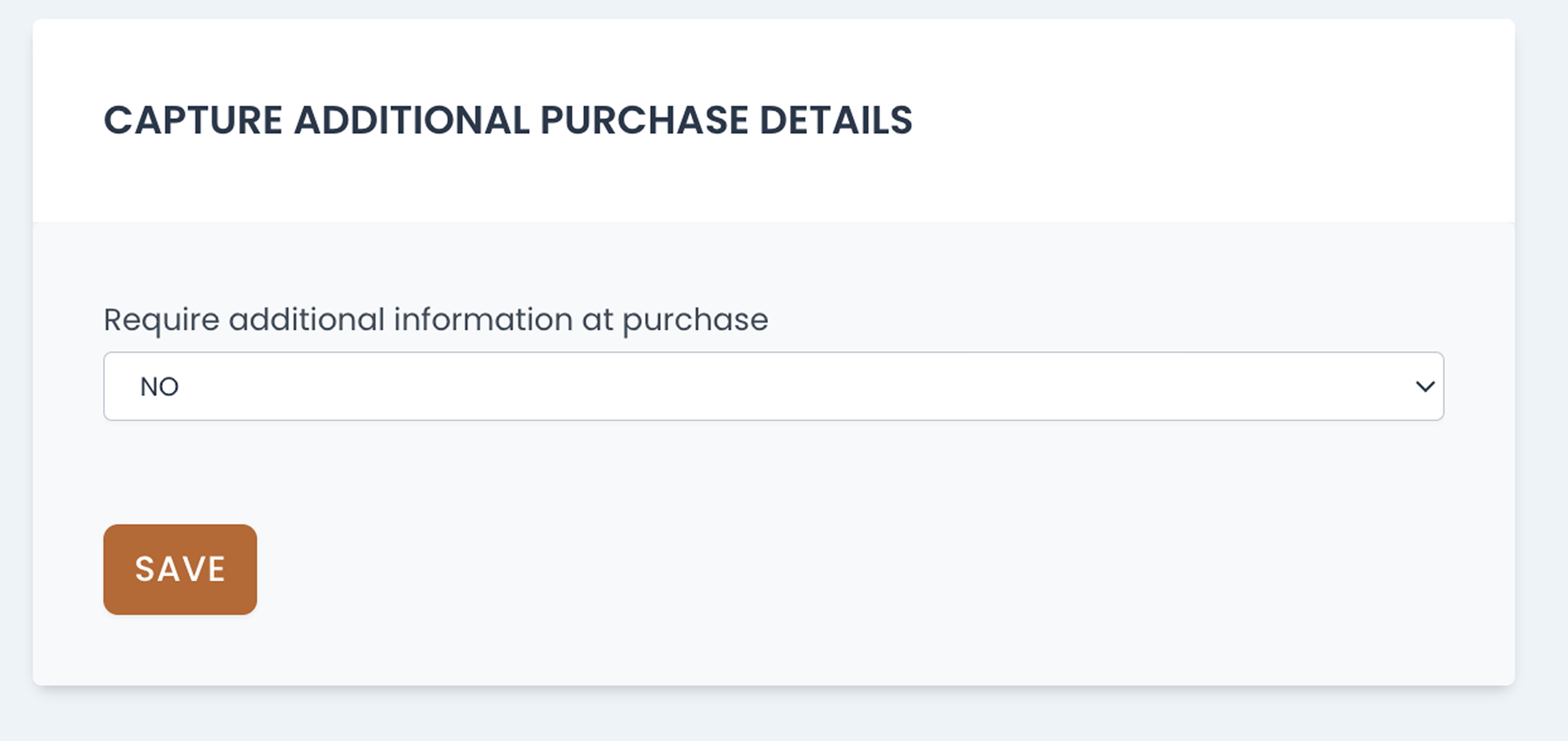Click the word 'Require' in the label
The image size is (1568, 741).
161,320
